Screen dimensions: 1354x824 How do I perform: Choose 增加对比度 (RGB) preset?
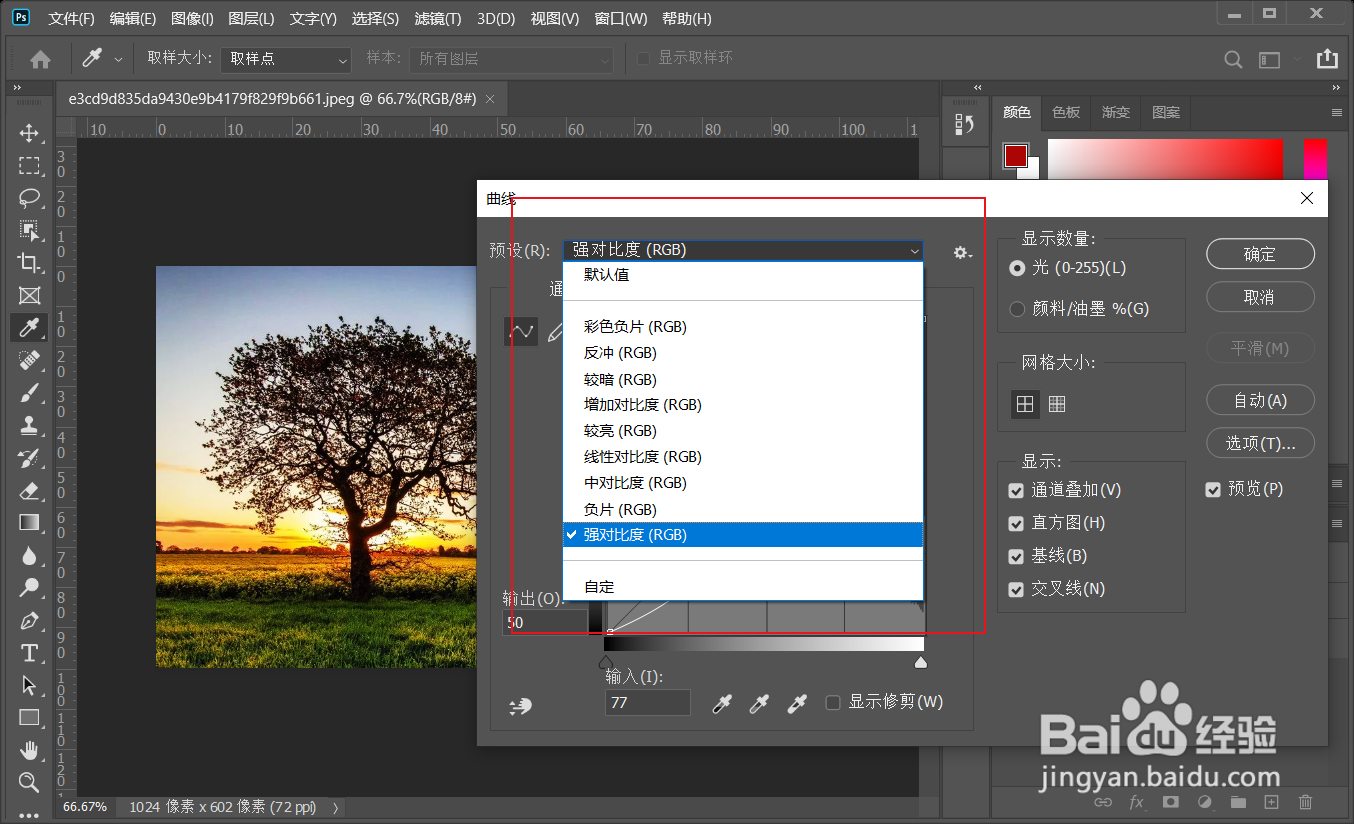pos(743,405)
